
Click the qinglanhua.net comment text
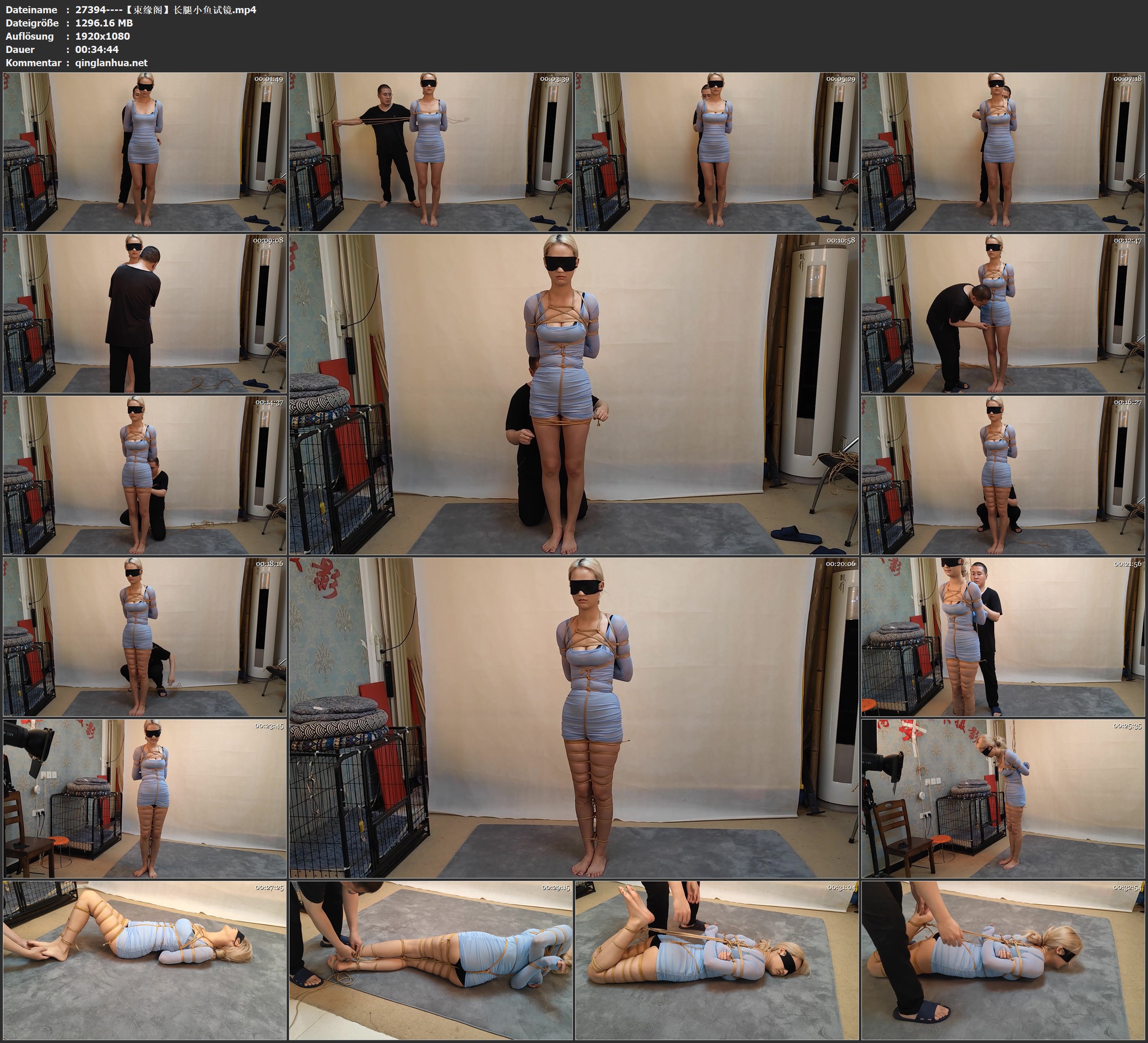[111, 62]
